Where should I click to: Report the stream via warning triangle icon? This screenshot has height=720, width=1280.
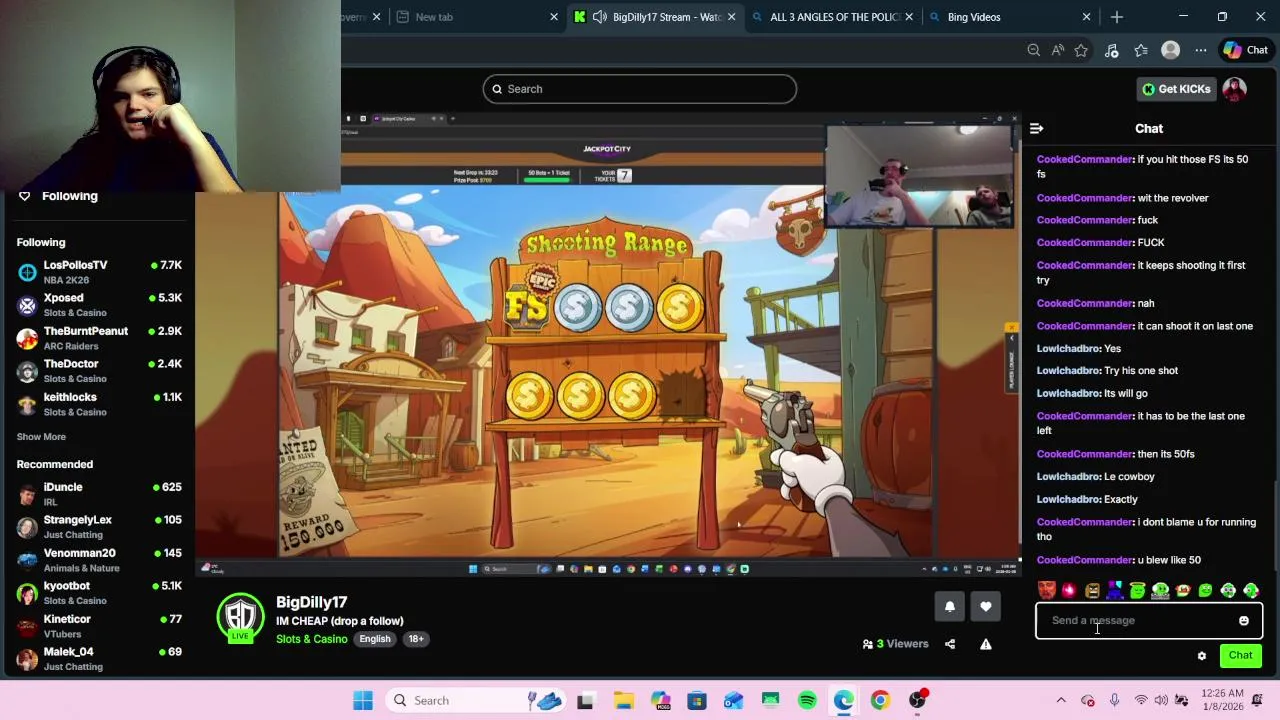986,644
